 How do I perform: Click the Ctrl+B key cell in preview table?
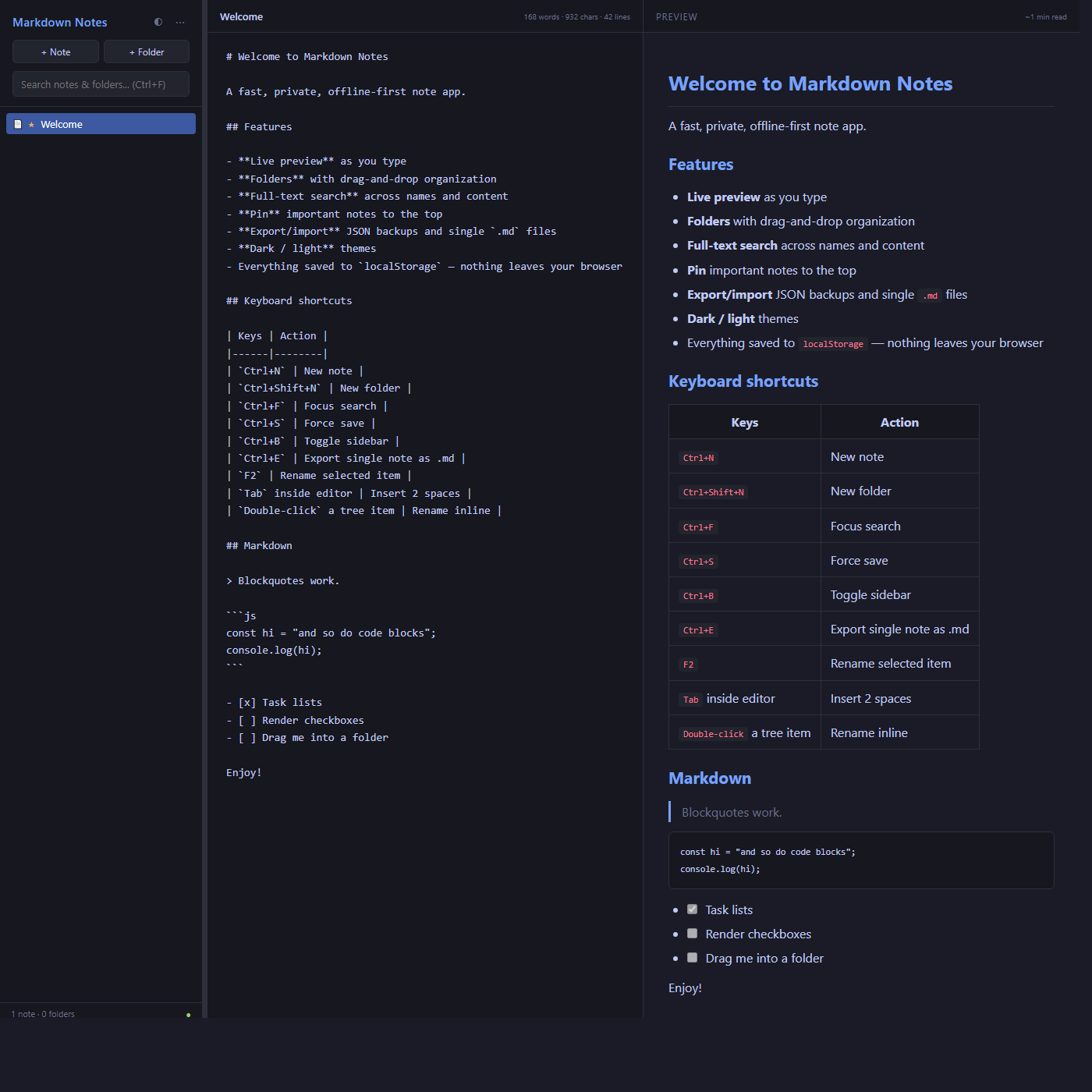click(745, 594)
